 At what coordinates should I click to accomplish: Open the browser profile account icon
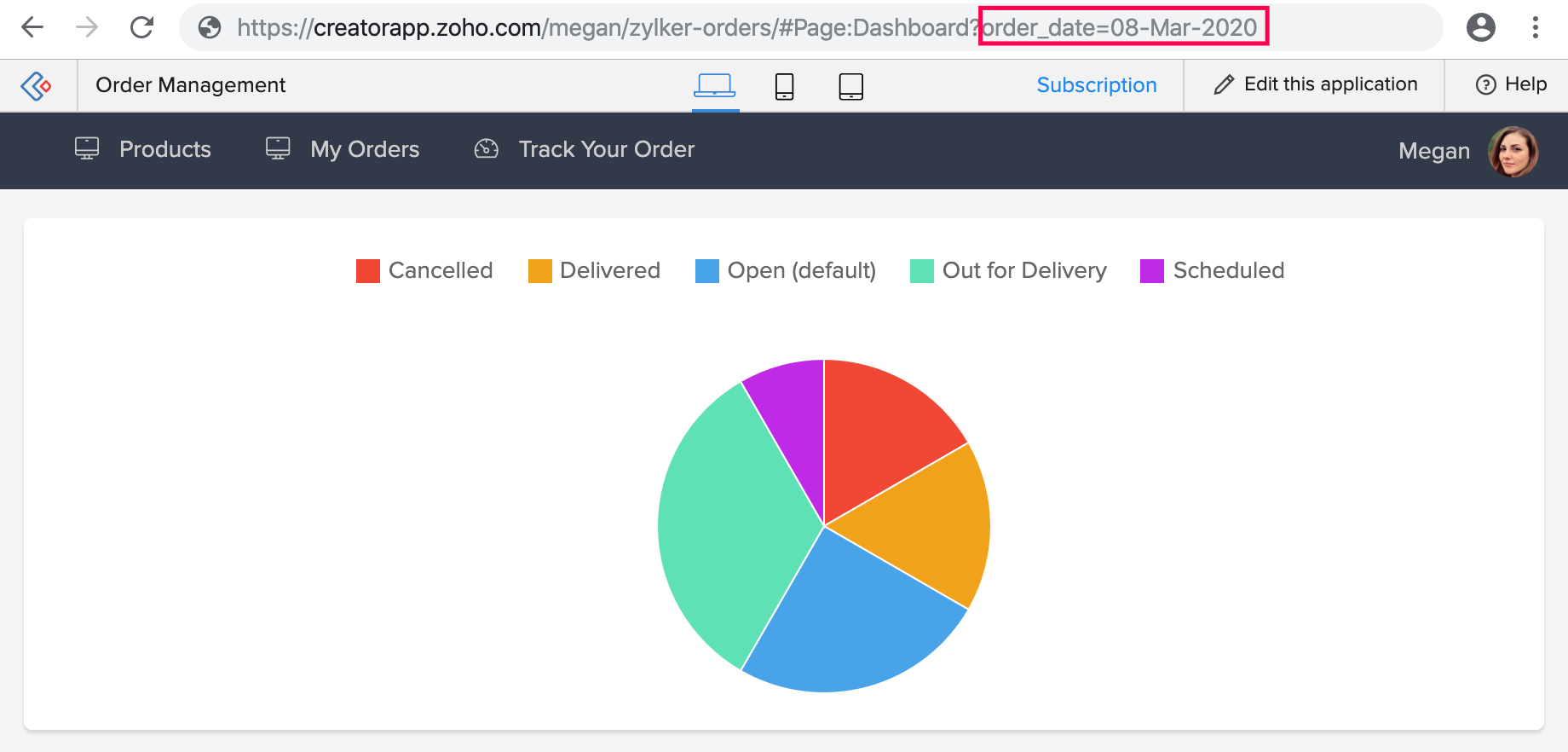(x=1481, y=27)
